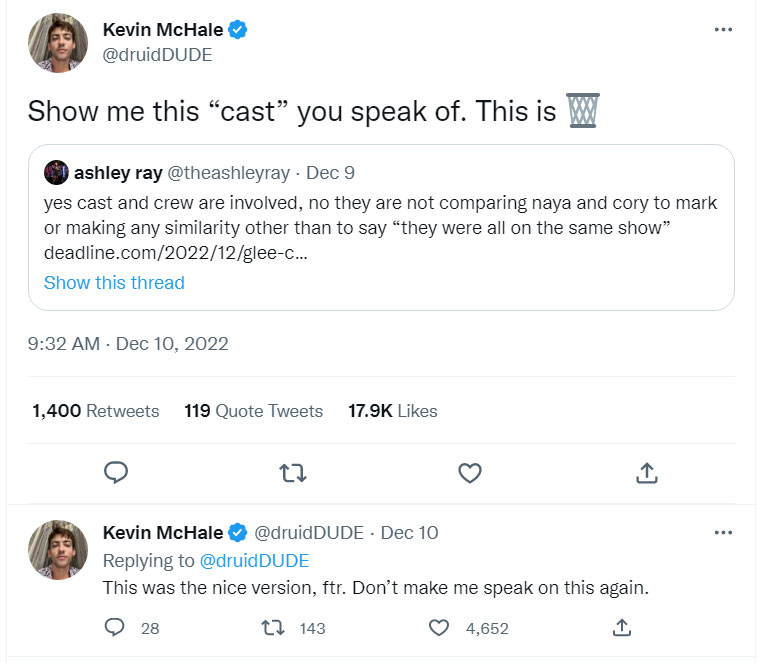This screenshot has width=759, height=663.
Task: Reply to the main Kevin McHale tweet
Action: pyautogui.click(x=117, y=472)
